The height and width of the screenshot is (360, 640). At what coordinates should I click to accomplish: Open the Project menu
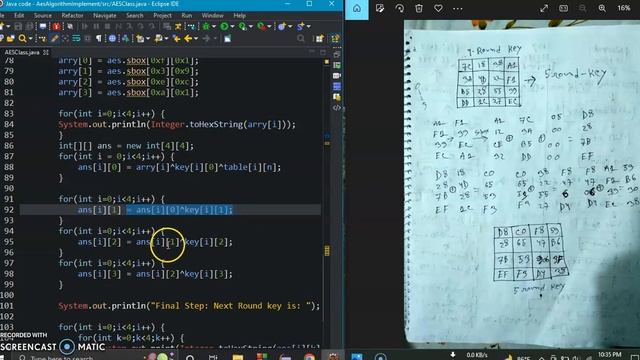pos(162,16)
